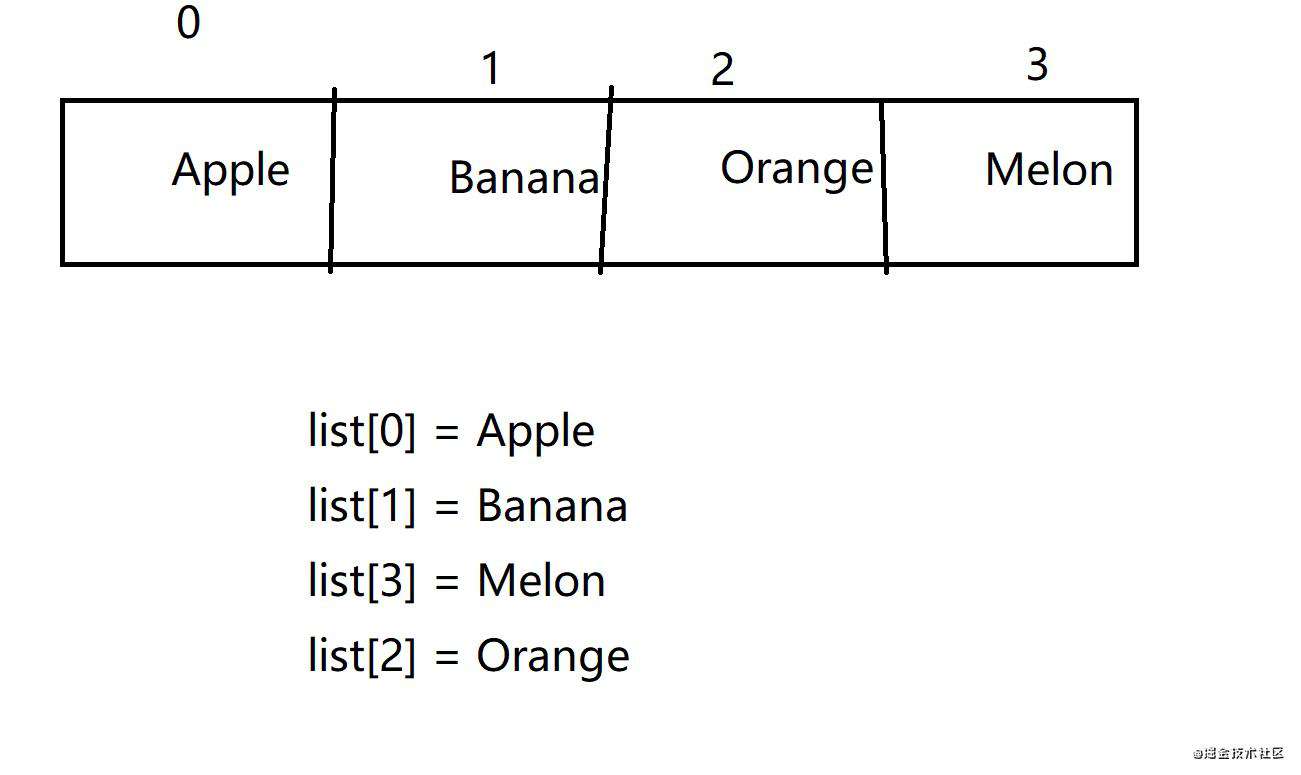This screenshot has height=775, width=1301.
Task: Click the Apple cell in the array
Action: 197,182
